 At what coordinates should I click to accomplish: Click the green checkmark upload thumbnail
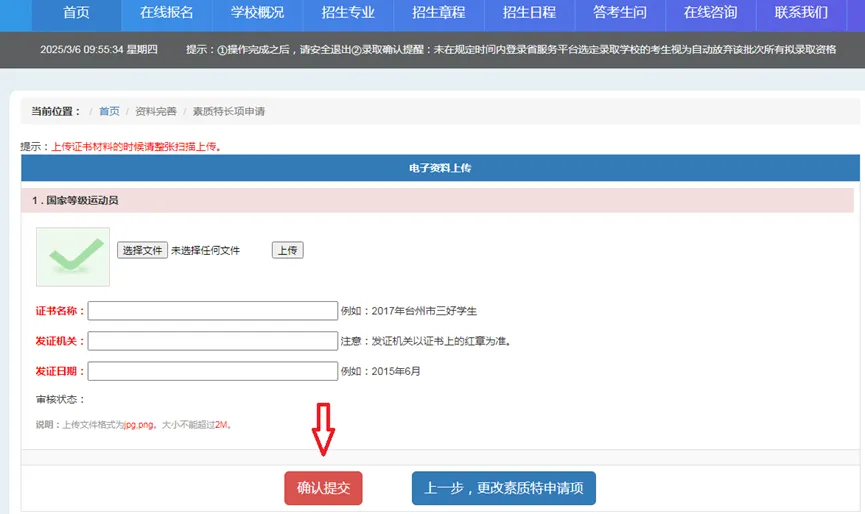(x=73, y=256)
